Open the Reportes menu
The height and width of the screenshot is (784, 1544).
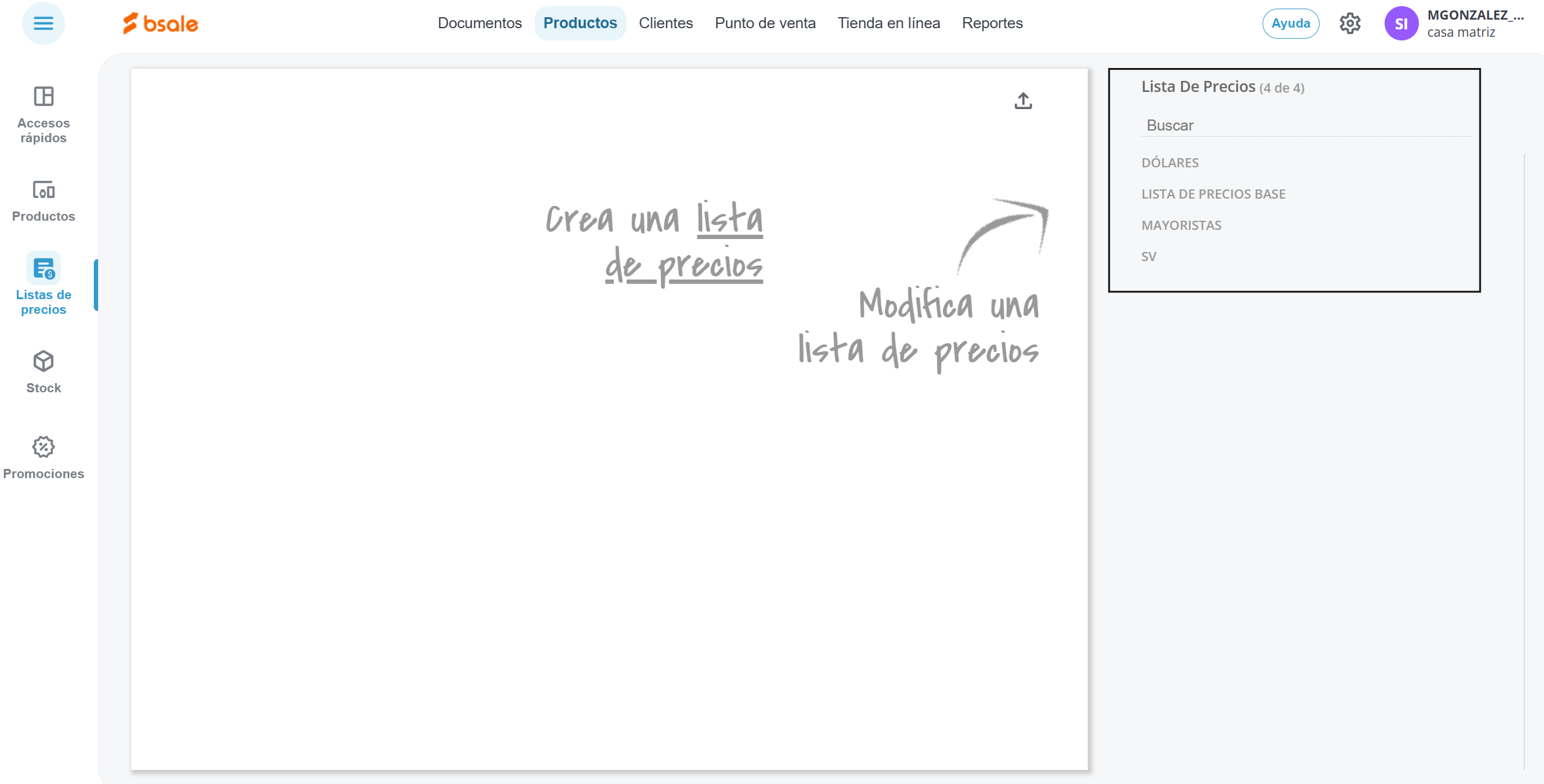pyautogui.click(x=992, y=23)
